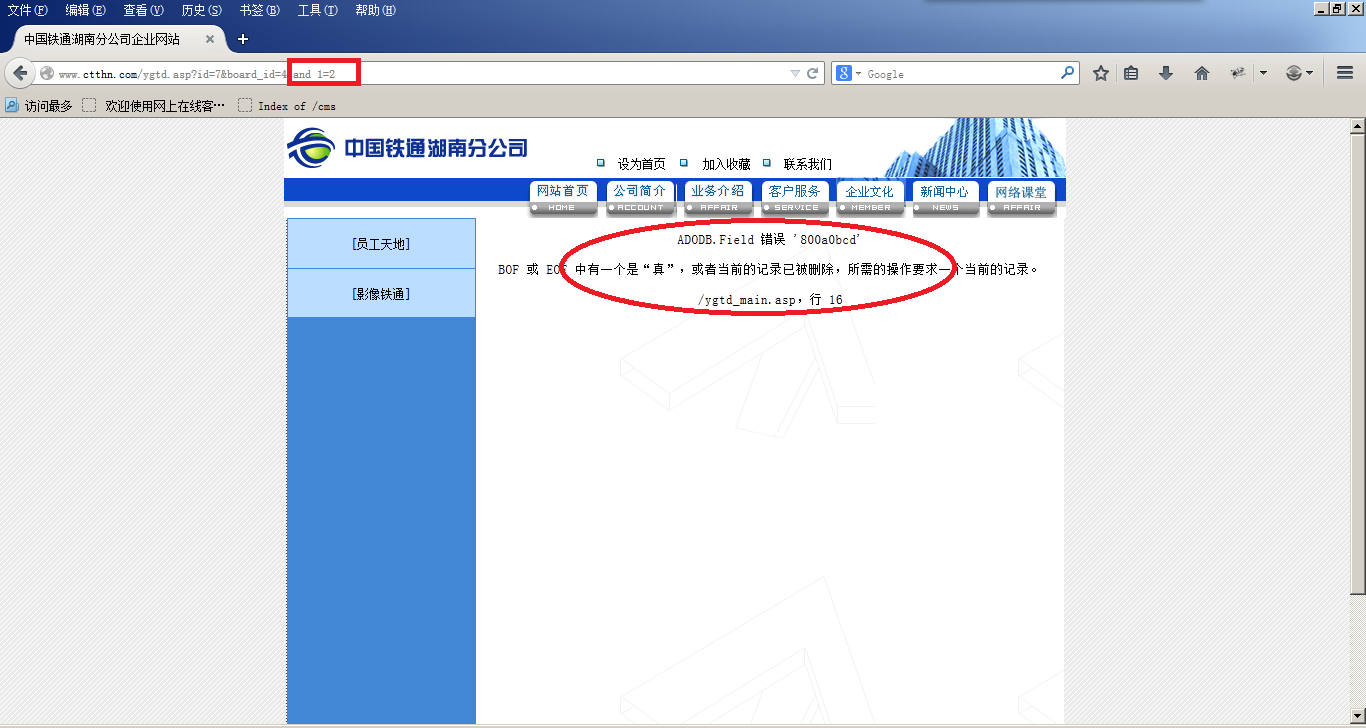Open the 新闻中心 NEWS nav button

pyautogui.click(x=945, y=198)
